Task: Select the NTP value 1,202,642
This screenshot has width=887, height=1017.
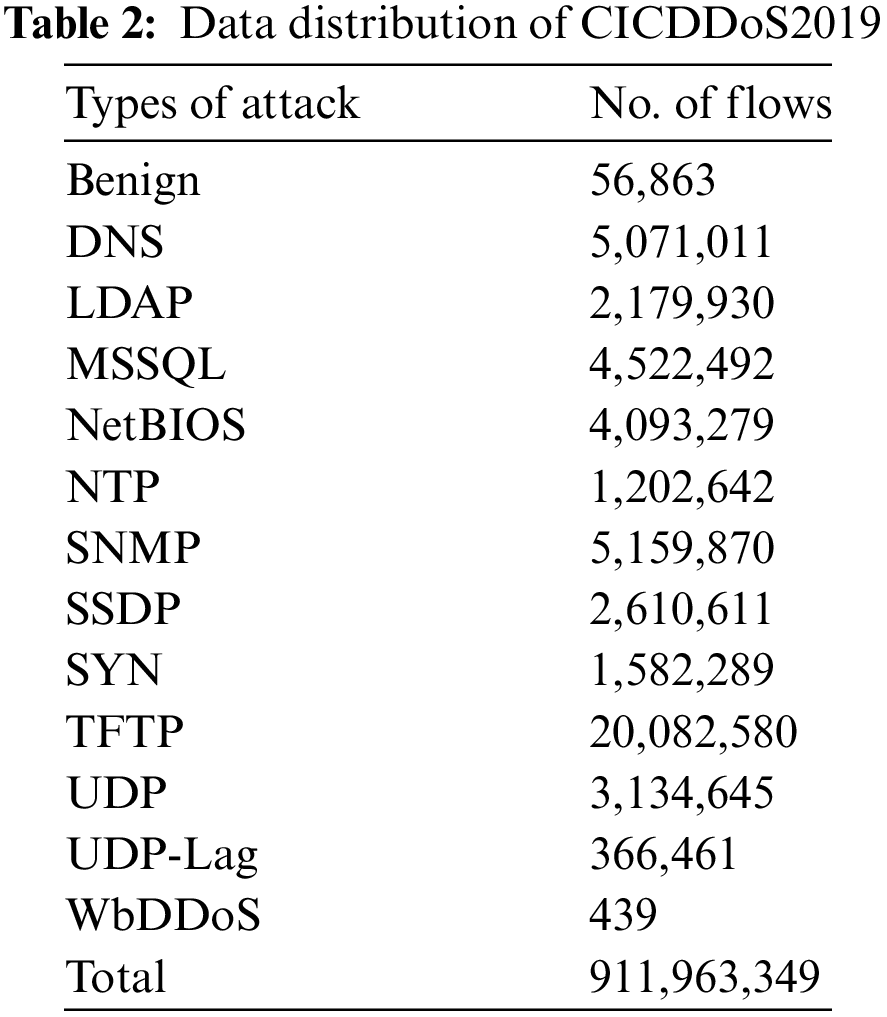Action: [x=682, y=487]
